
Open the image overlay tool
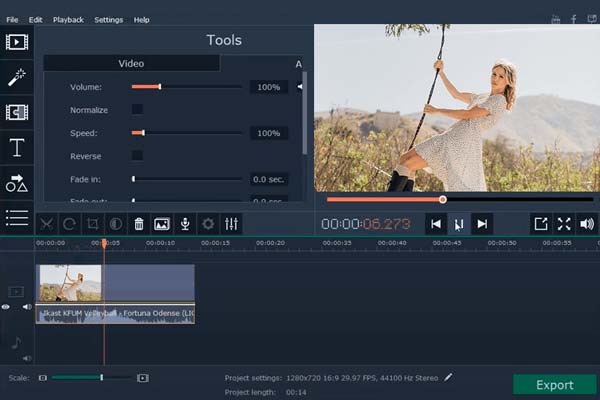click(162, 224)
